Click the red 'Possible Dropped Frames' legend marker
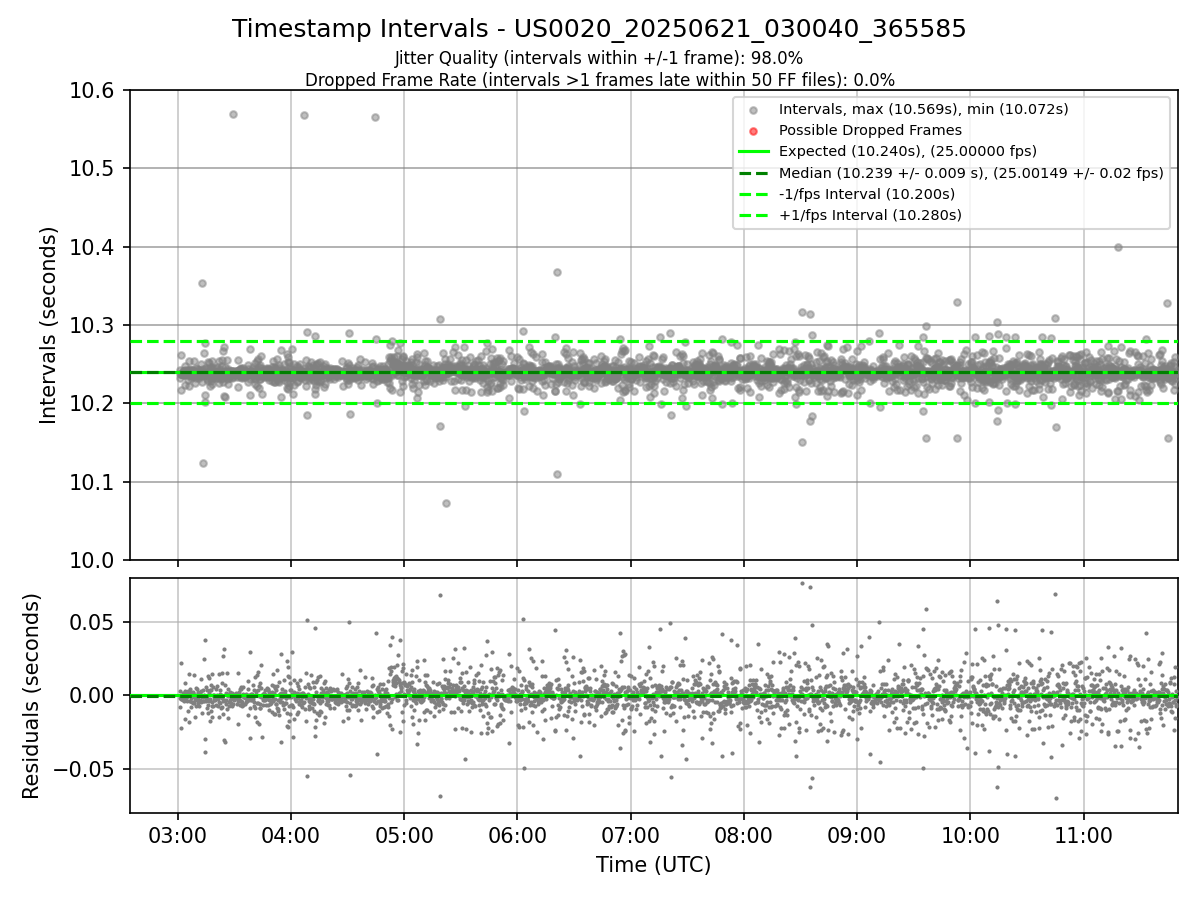The width and height of the screenshot is (1200, 900). click(753, 131)
